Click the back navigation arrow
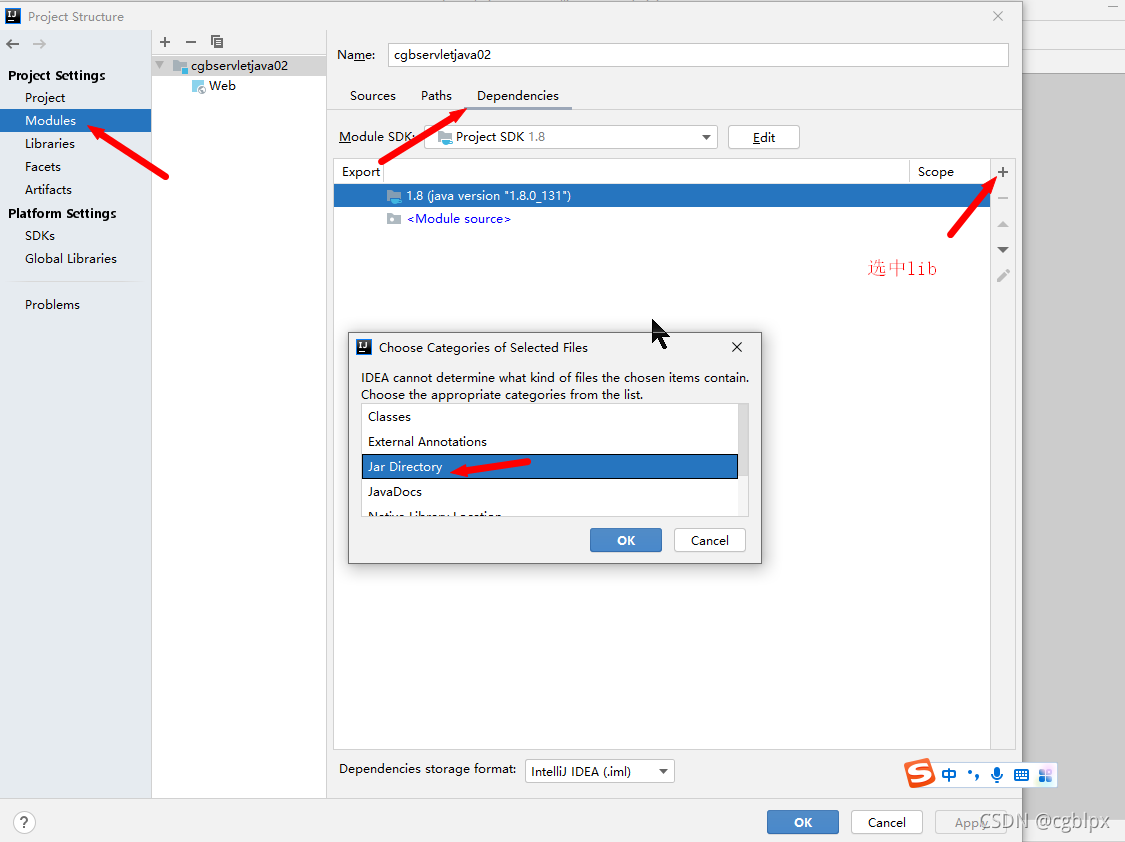Image resolution: width=1125 pixels, height=842 pixels. pos(13,44)
